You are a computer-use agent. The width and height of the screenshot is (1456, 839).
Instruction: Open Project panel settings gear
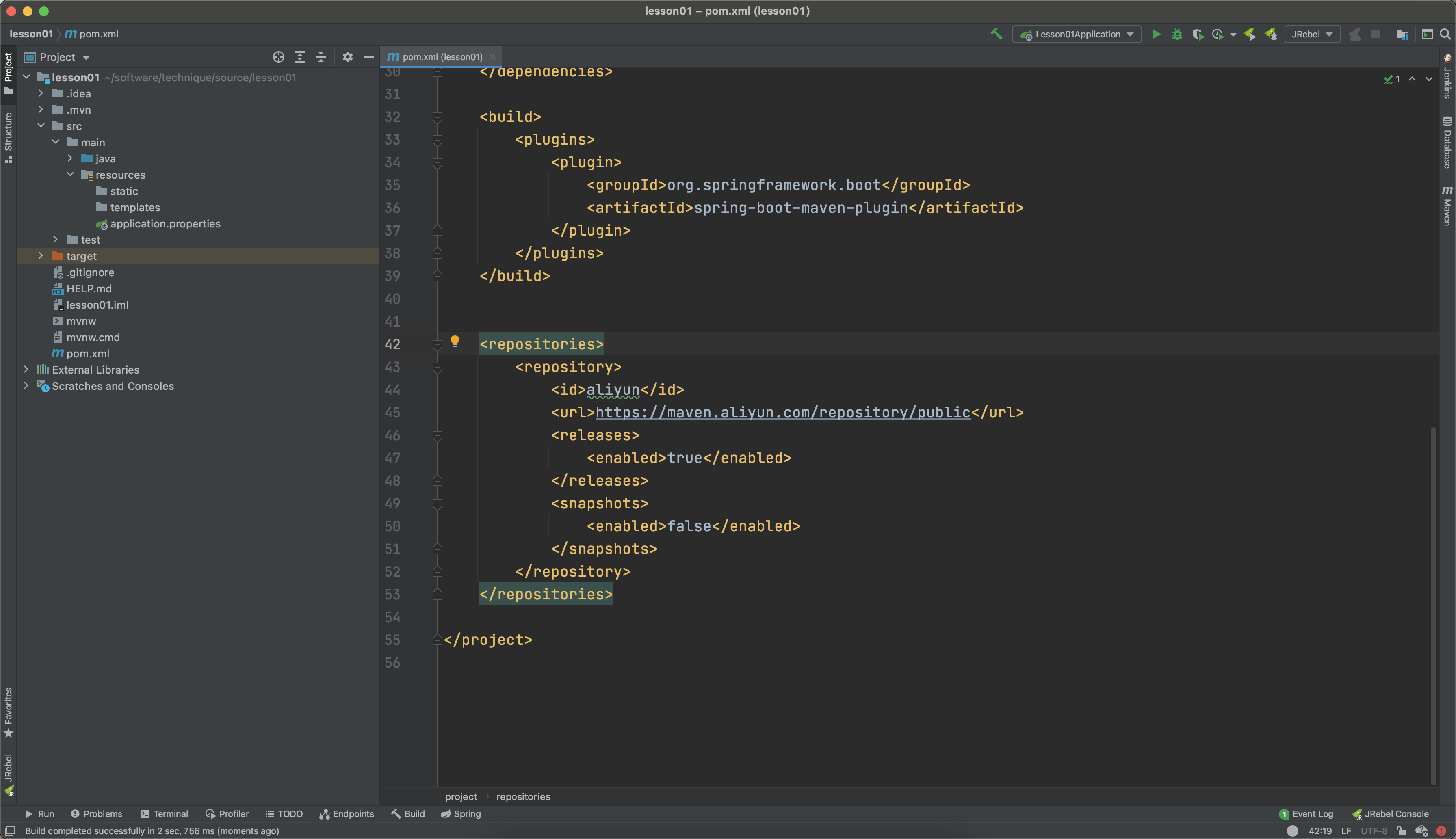(x=348, y=56)
